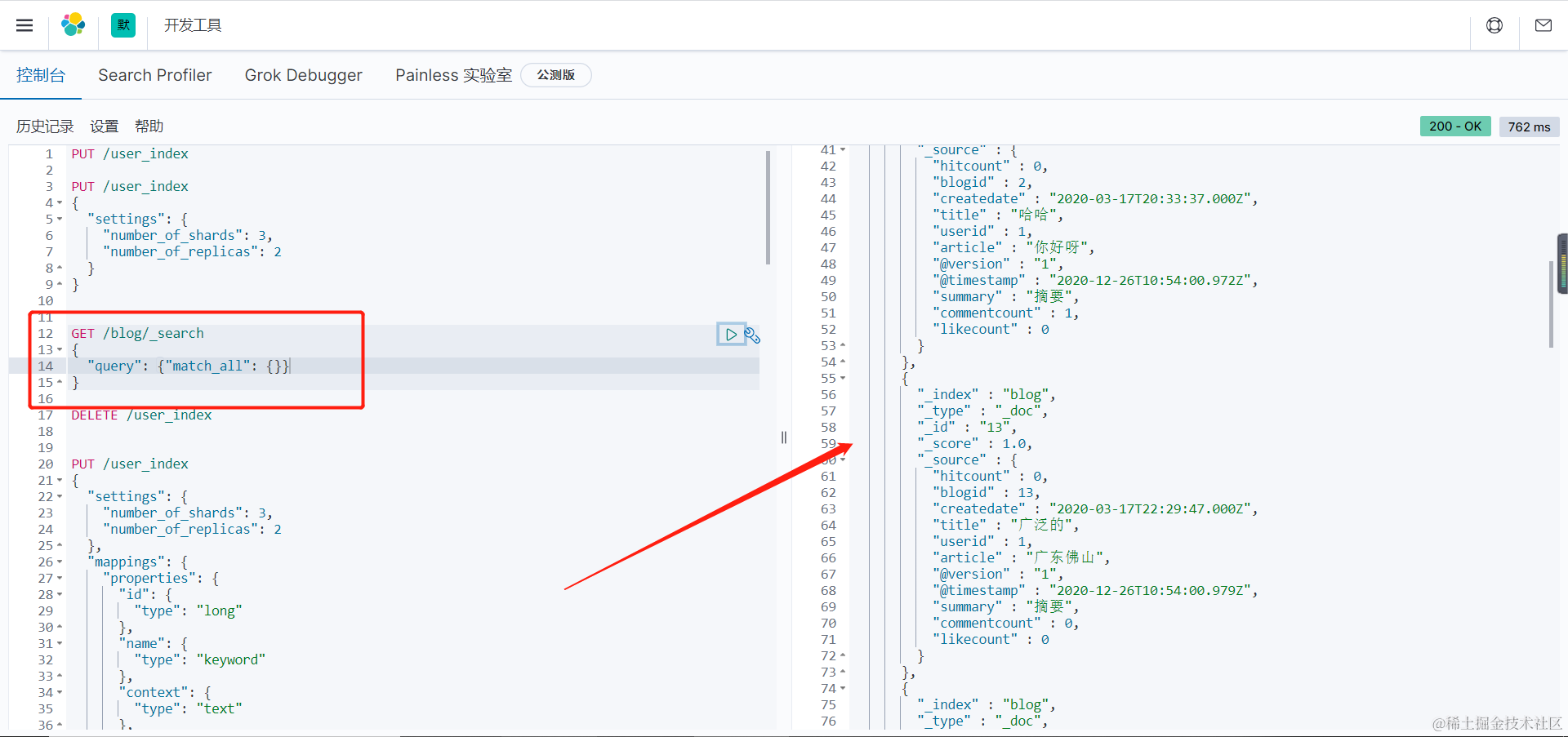Click the "_score" : 1.0 response line

pyautogui.click(x=975, y=443)
